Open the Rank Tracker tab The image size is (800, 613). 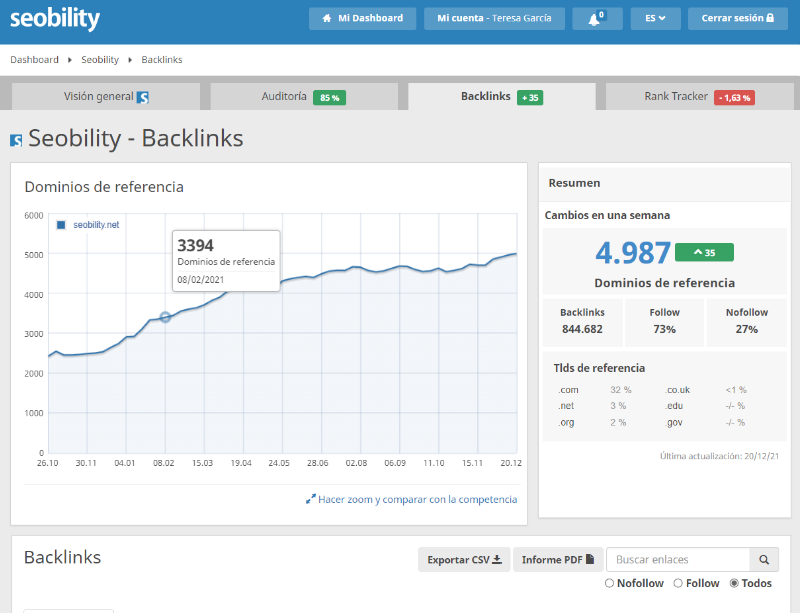pyautogui.click(x=699, y=96)
